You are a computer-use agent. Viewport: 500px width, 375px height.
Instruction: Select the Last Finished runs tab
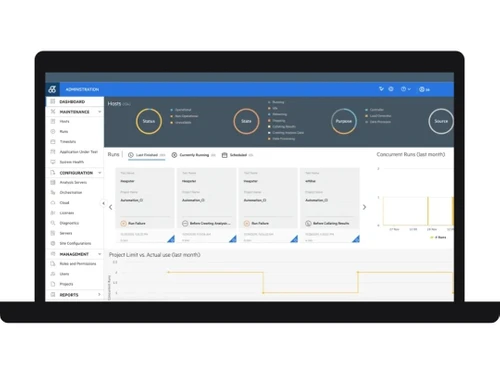147,155
